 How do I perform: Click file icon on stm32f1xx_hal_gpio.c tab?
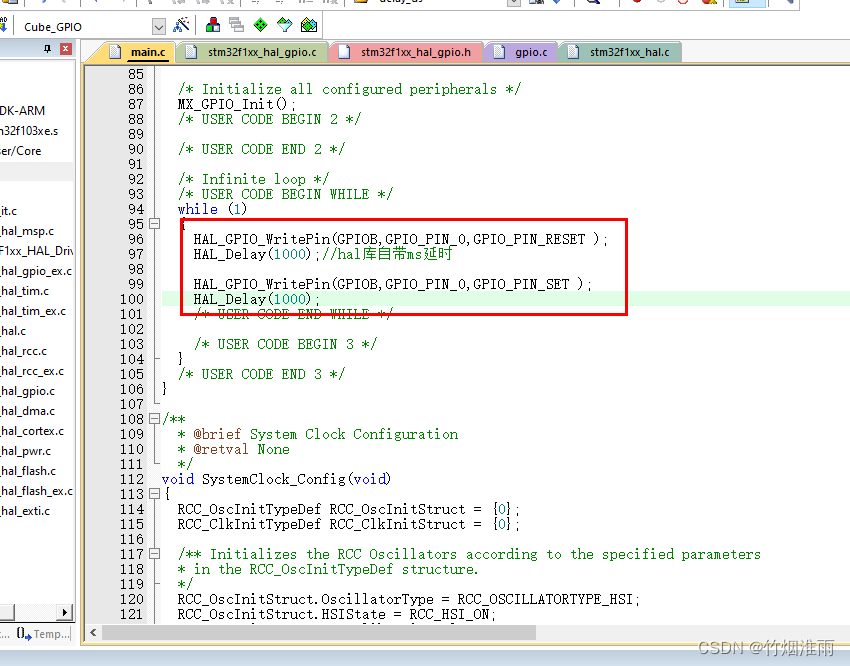(191, 52)
